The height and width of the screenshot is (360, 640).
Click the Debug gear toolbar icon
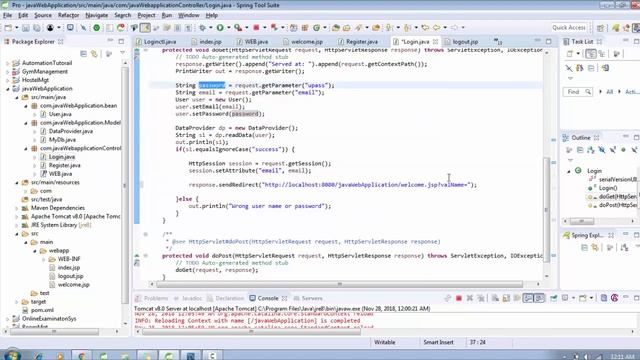pos(202,28)
